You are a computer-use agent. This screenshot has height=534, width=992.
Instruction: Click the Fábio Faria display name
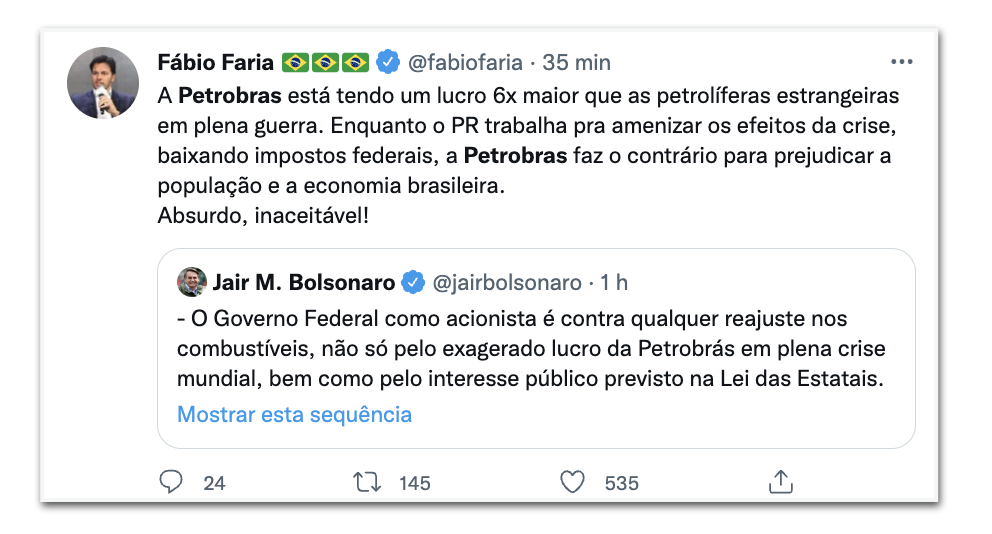pyautogui.click(x=216, y=62)
